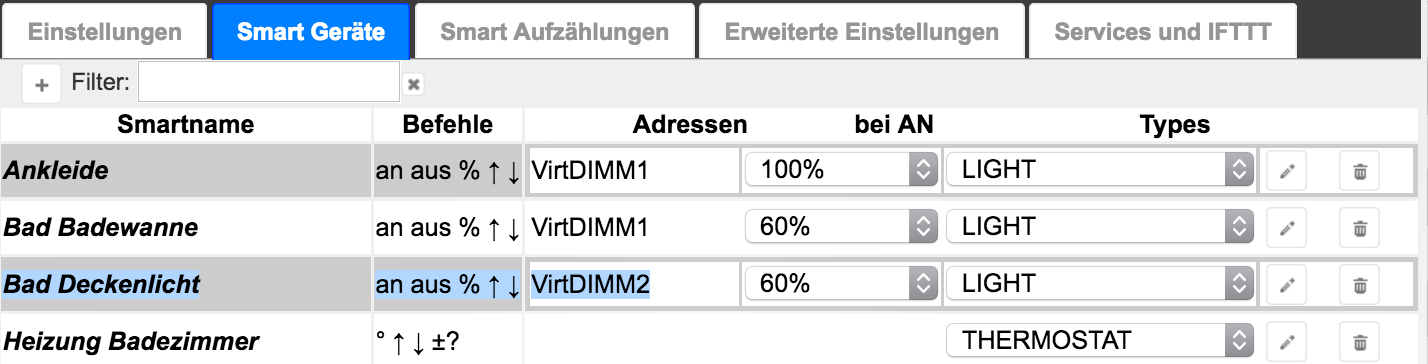Delete the Heizung Badezimmer entry
Image resolution: width=1428 pixels, height=364 pixels.
[x=1360, y=341]
